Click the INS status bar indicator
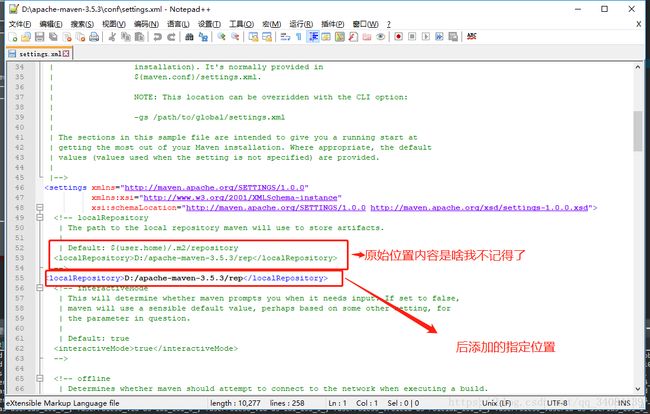 point(624,403)
